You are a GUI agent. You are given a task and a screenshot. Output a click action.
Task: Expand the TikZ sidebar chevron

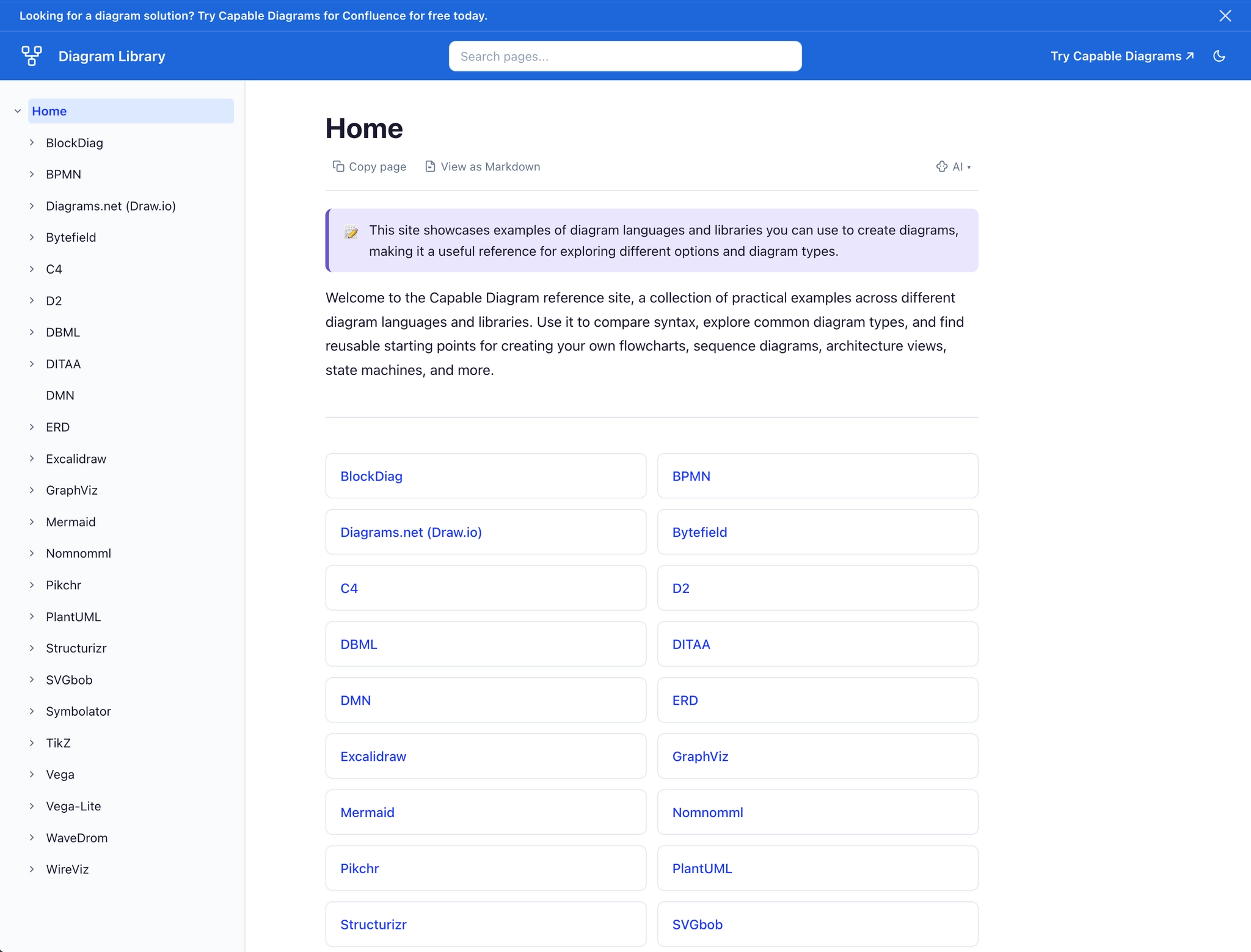(32, 743)
